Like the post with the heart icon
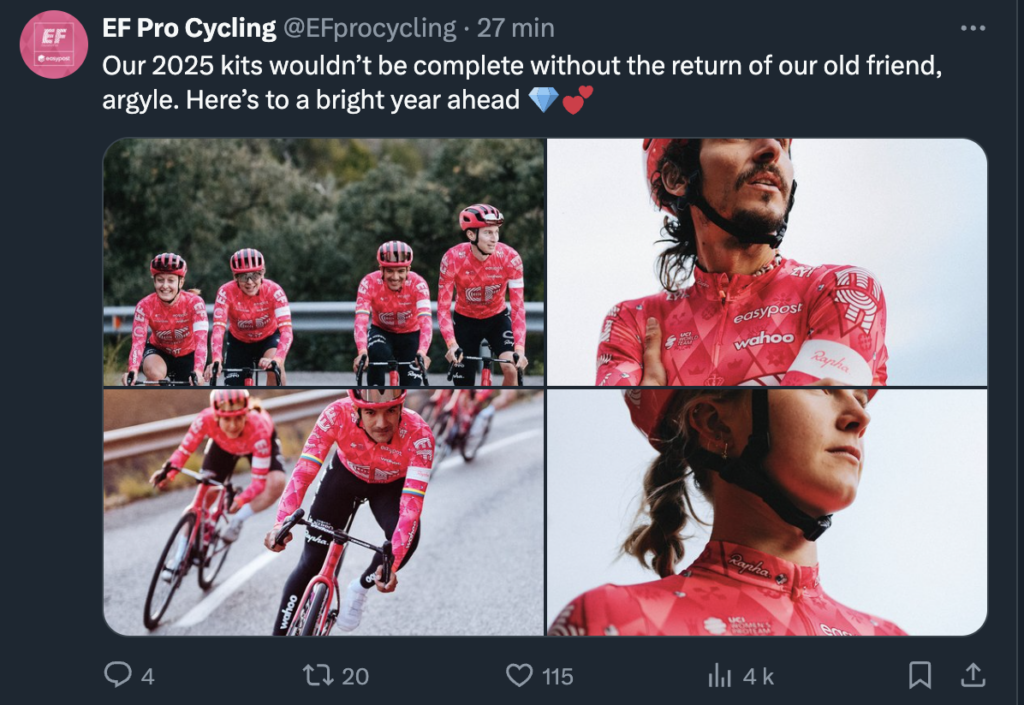The width and height of the screenshot is (1024, 705). pyautogui.click(x=519, y=676)
